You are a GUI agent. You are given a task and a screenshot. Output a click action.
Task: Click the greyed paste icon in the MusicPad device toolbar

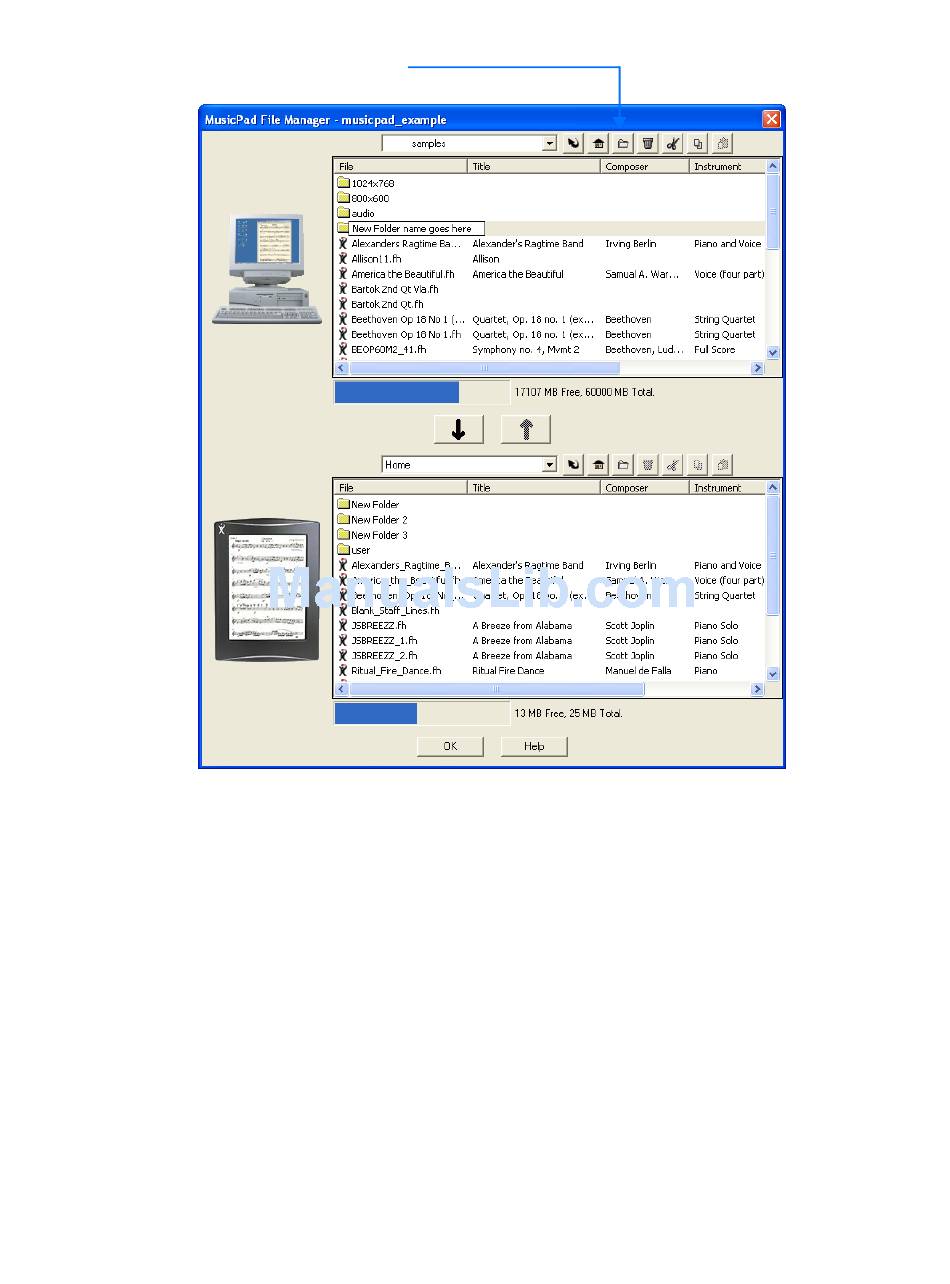[723, 465]
